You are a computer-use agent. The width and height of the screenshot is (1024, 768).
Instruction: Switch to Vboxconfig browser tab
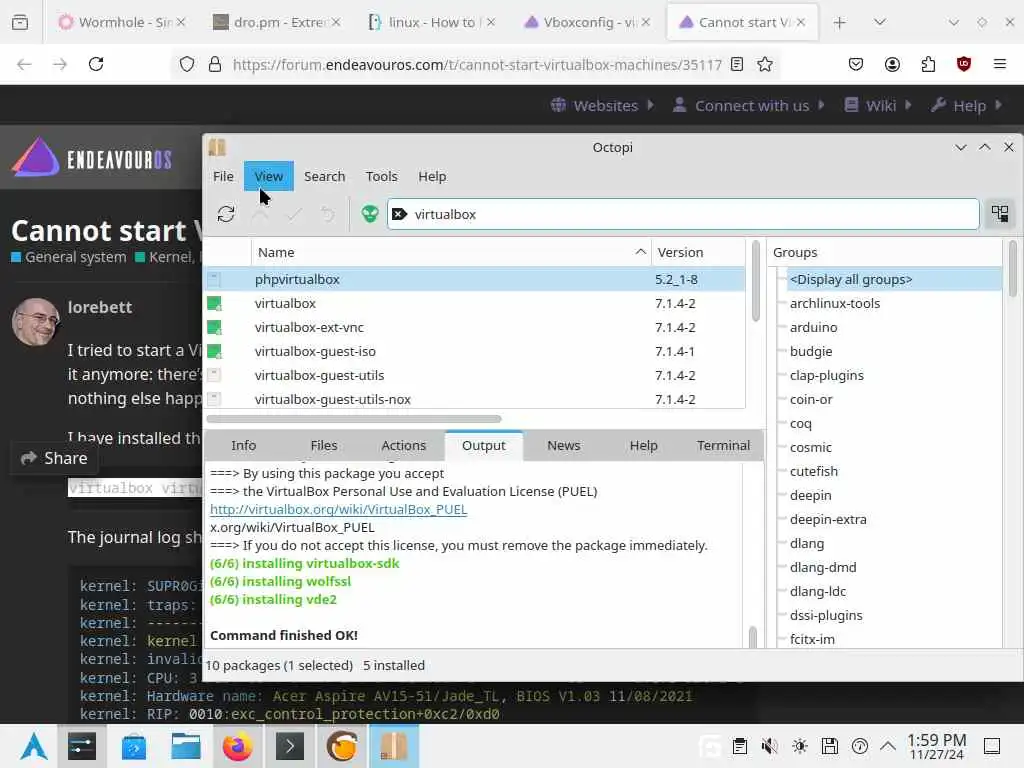(588, 22)
